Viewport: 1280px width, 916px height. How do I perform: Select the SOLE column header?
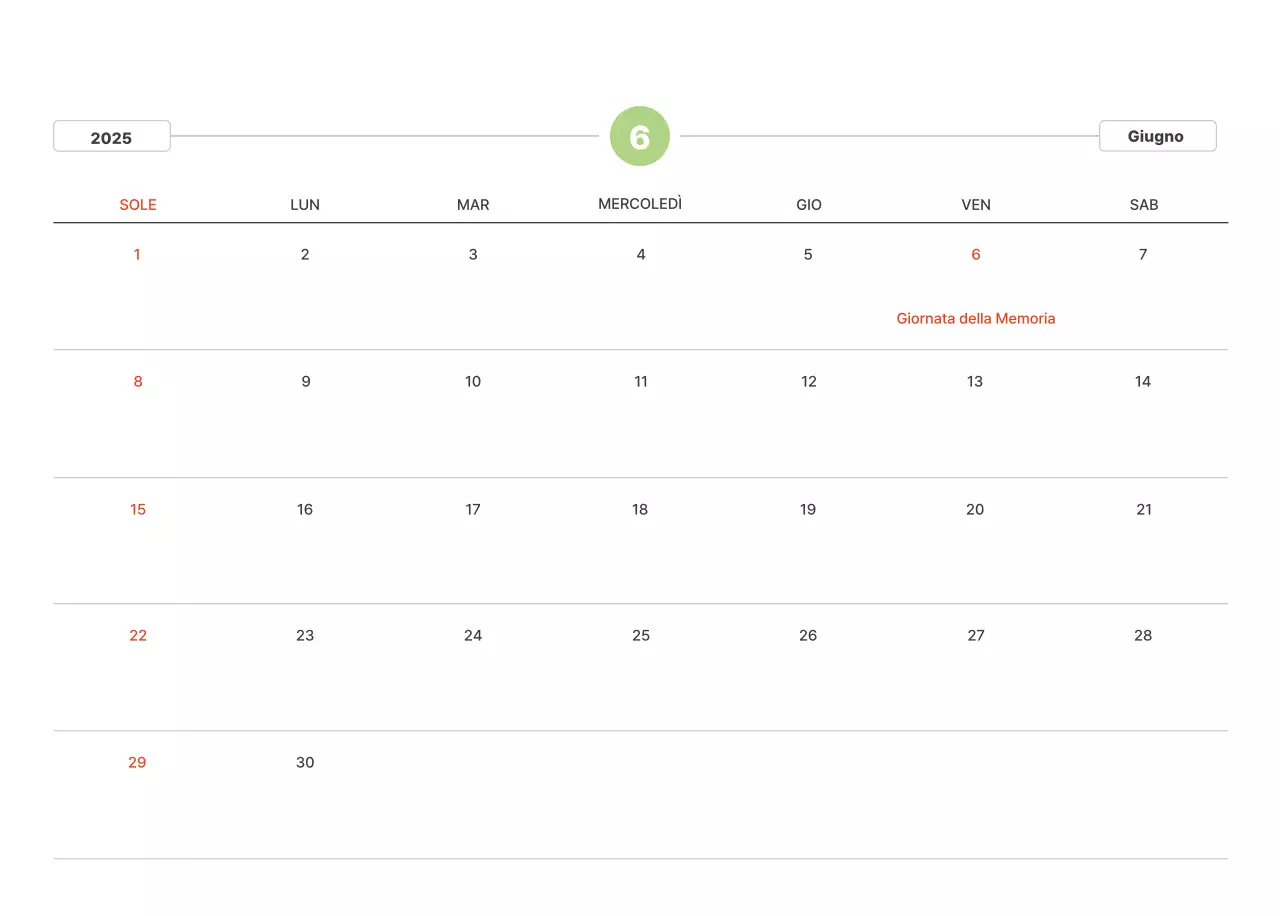coord(138,205)
